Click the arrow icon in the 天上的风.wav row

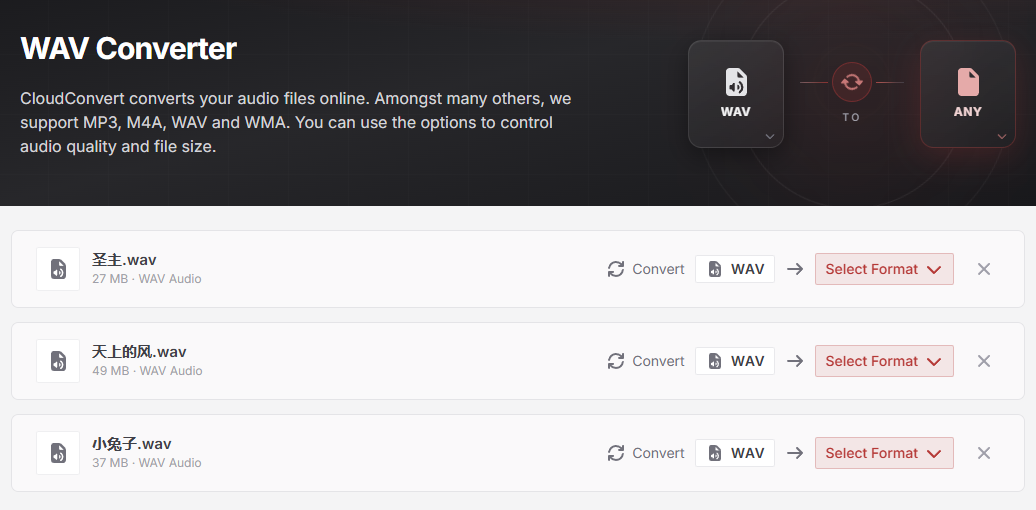[x=795, y=361]
